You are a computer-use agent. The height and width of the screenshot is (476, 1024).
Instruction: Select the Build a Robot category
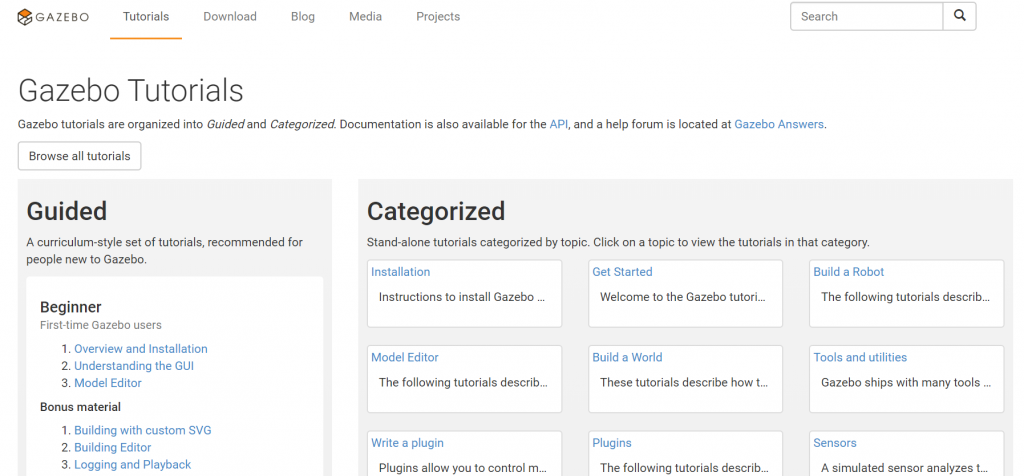coord(848,272)
